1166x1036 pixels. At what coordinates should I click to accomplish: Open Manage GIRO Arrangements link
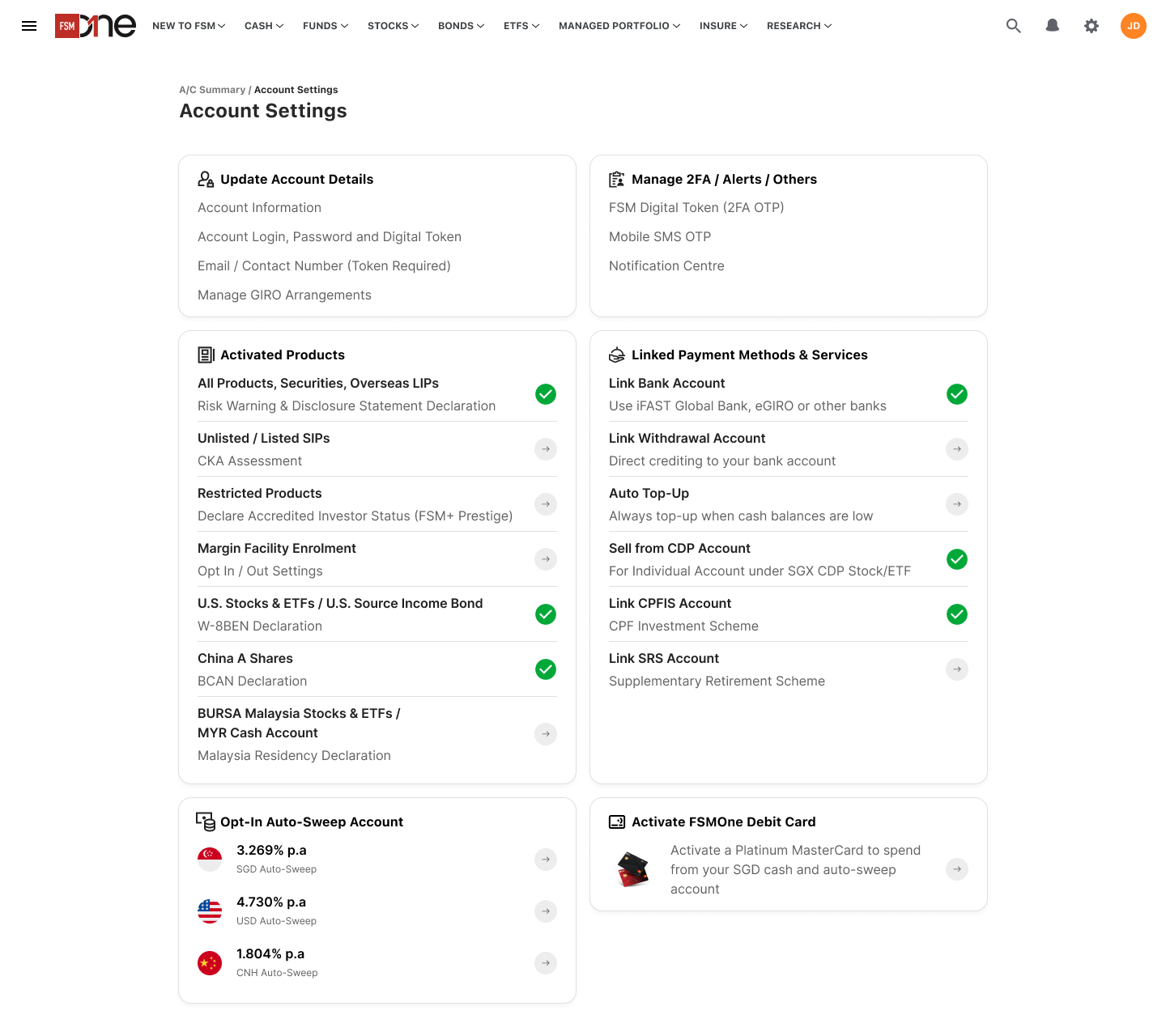(x=284, y=295)
